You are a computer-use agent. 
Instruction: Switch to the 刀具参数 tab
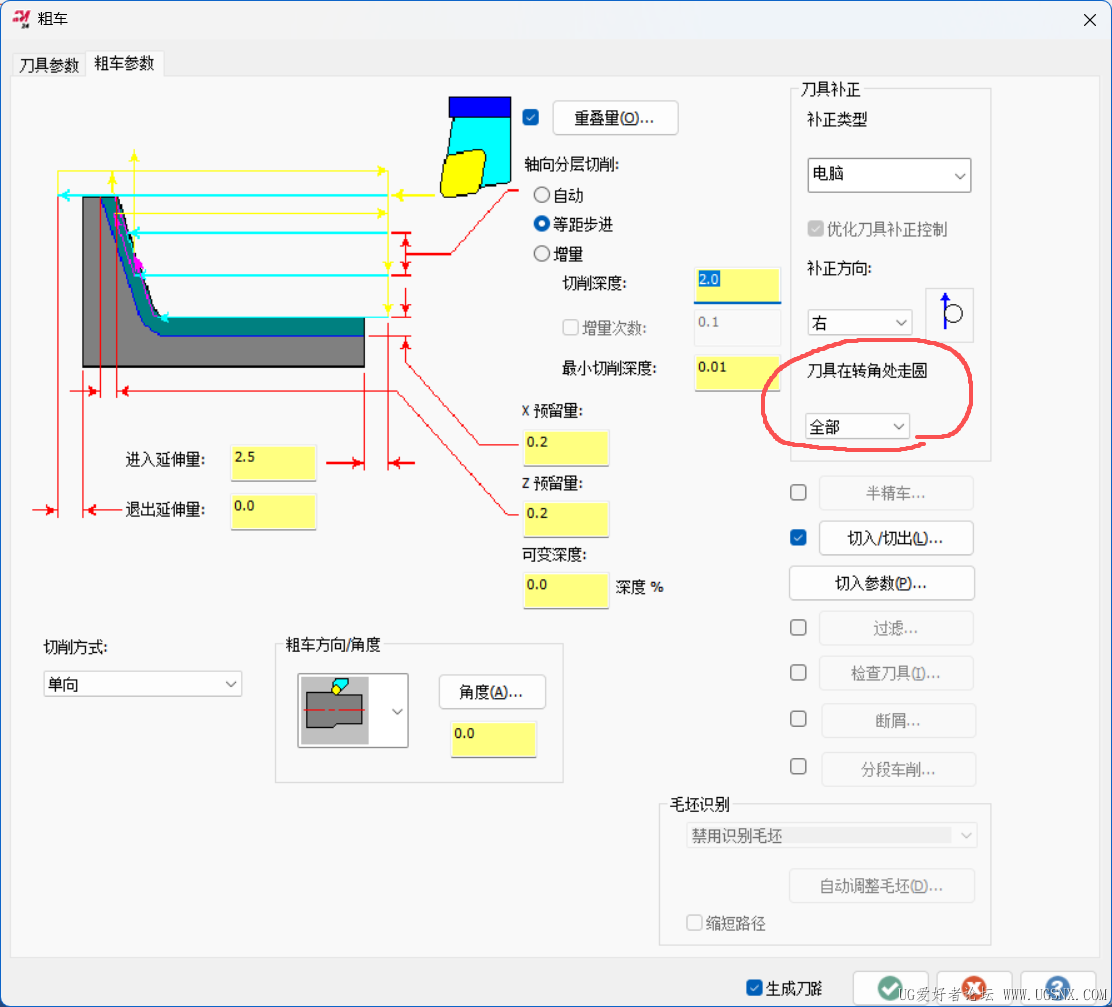[49, 65]
